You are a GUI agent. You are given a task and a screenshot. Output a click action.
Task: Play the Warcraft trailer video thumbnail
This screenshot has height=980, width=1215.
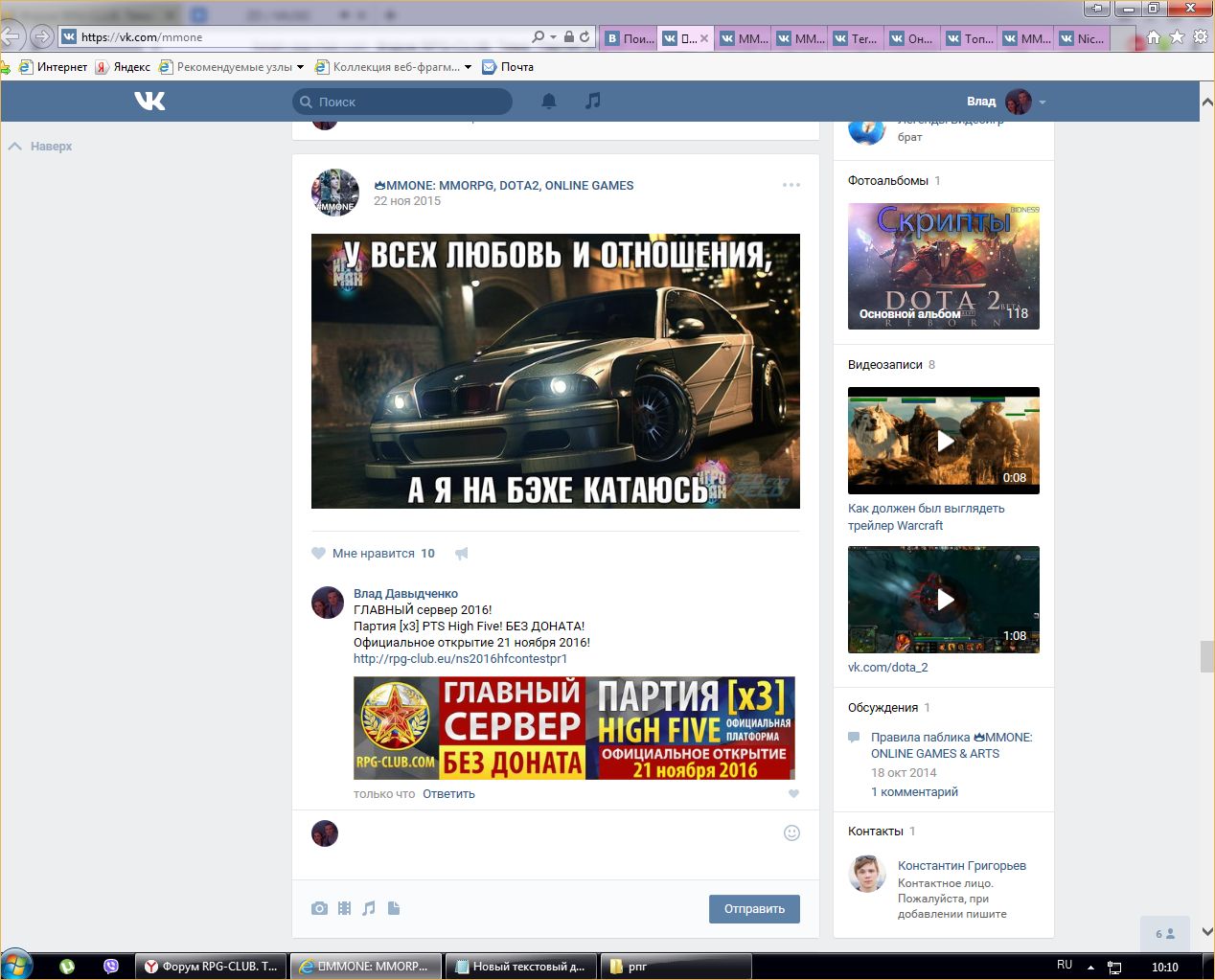click(944, 441)
